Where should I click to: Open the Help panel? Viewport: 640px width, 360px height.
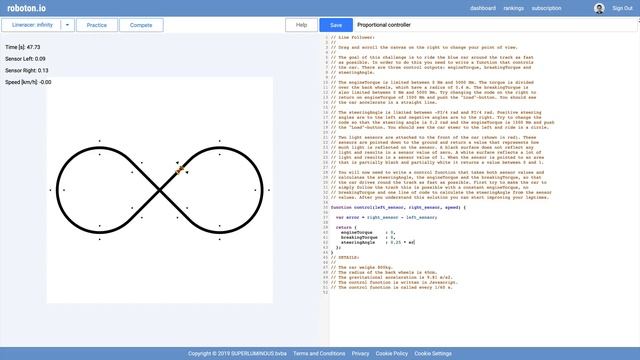301,25
